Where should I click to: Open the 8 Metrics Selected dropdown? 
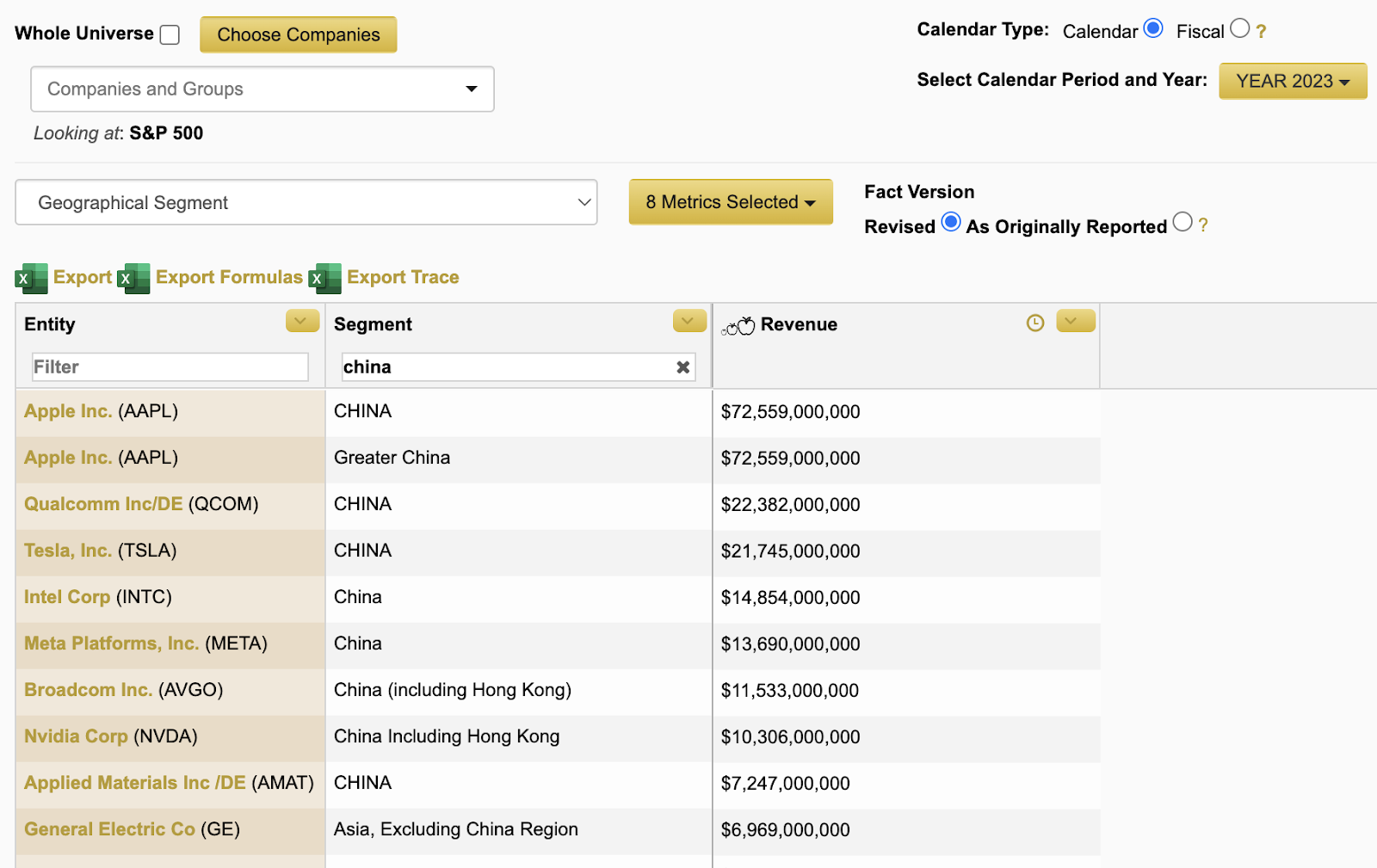click(x=731, y=201)
